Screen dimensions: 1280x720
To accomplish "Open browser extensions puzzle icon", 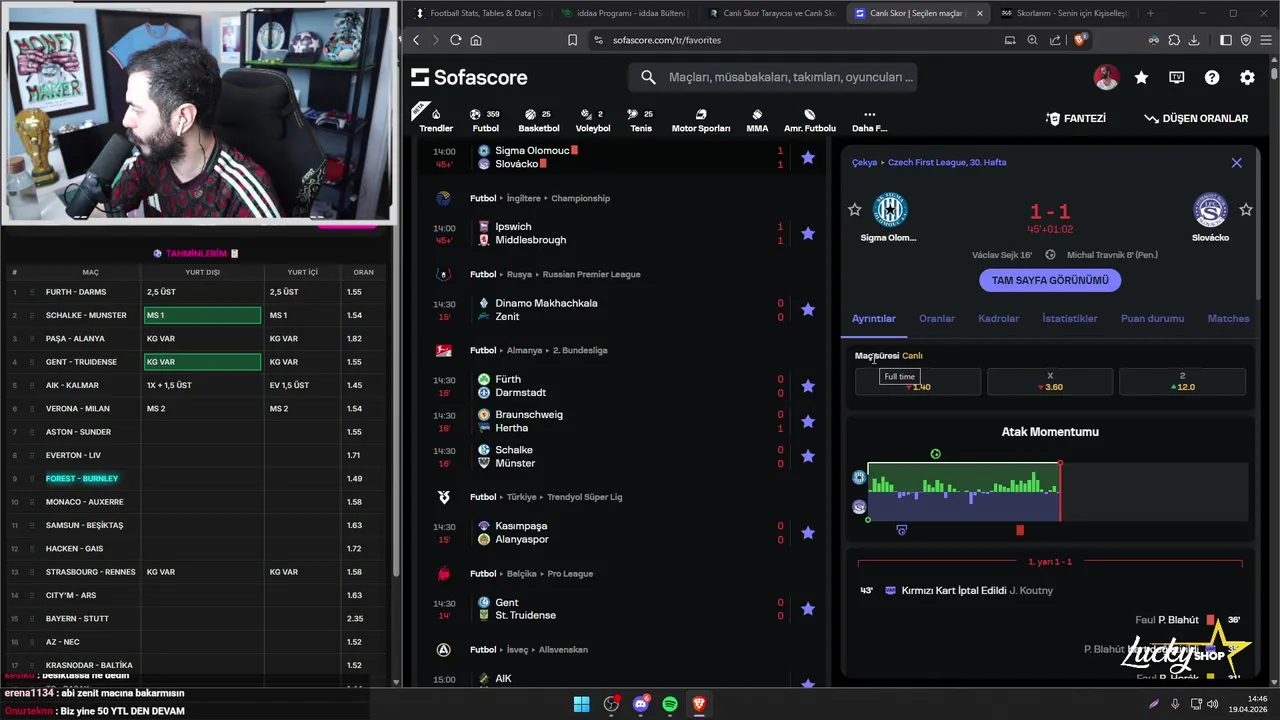I will coord(1174,40).
